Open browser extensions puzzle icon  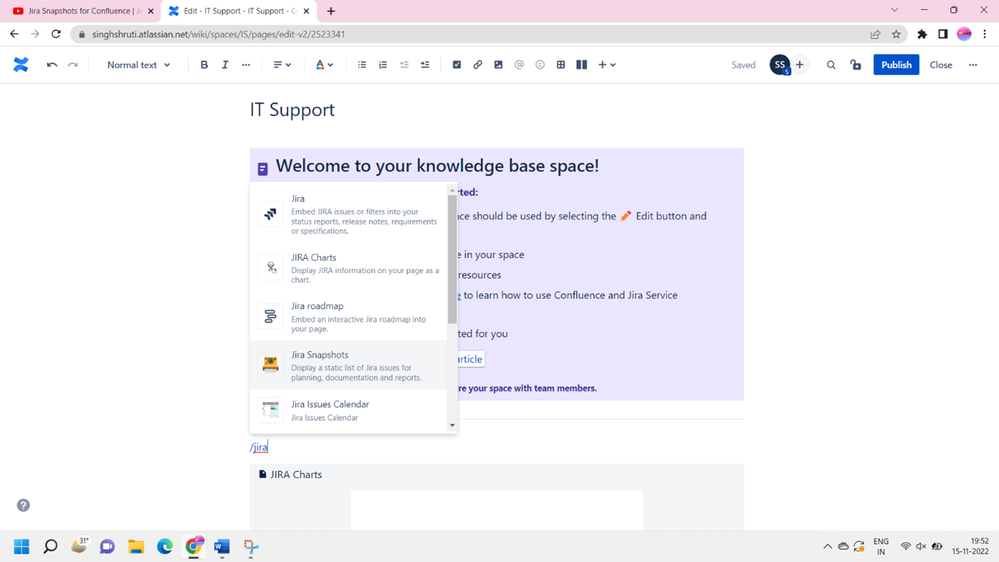click(x=922, y=34)
